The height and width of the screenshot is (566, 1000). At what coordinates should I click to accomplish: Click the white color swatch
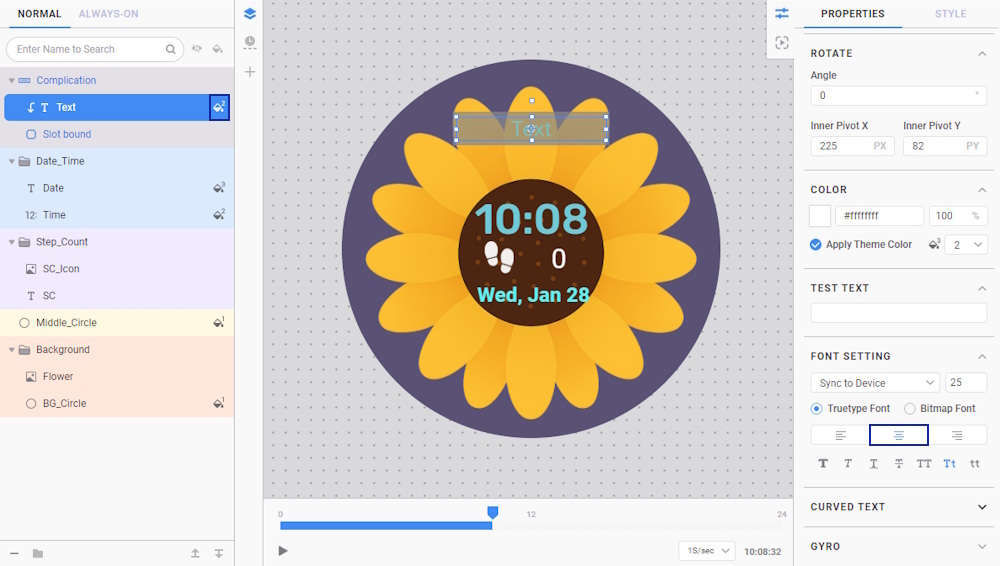click(x=820, y=216)
